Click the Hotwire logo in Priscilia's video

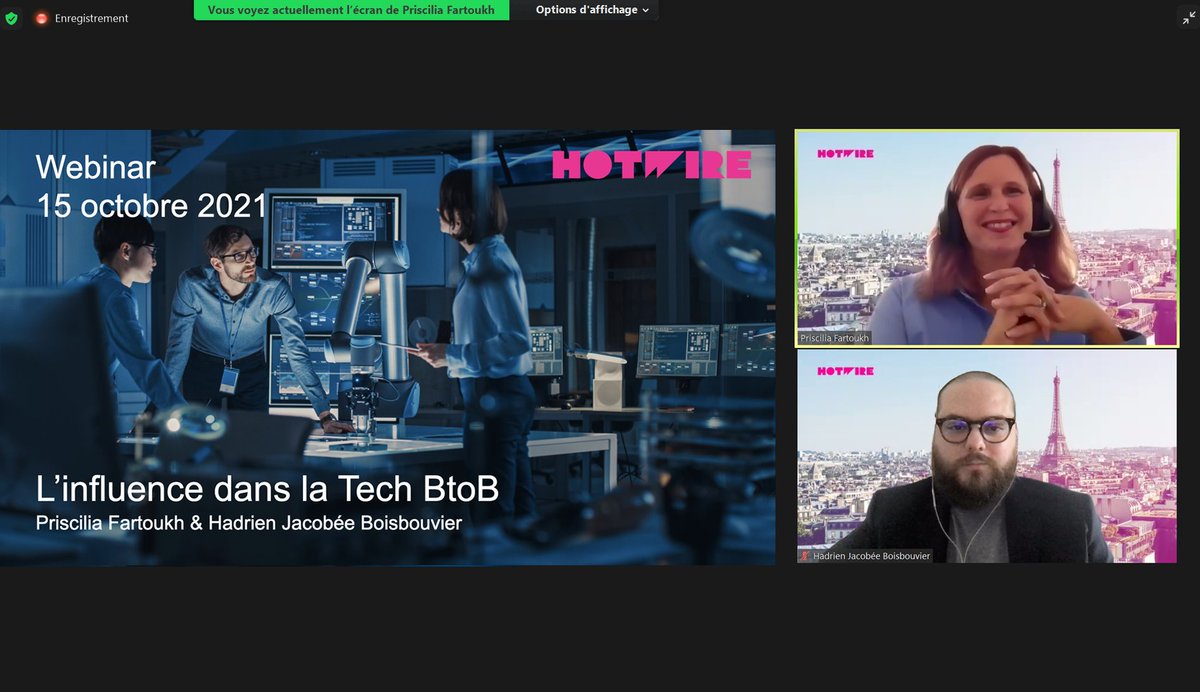[845, 153]
